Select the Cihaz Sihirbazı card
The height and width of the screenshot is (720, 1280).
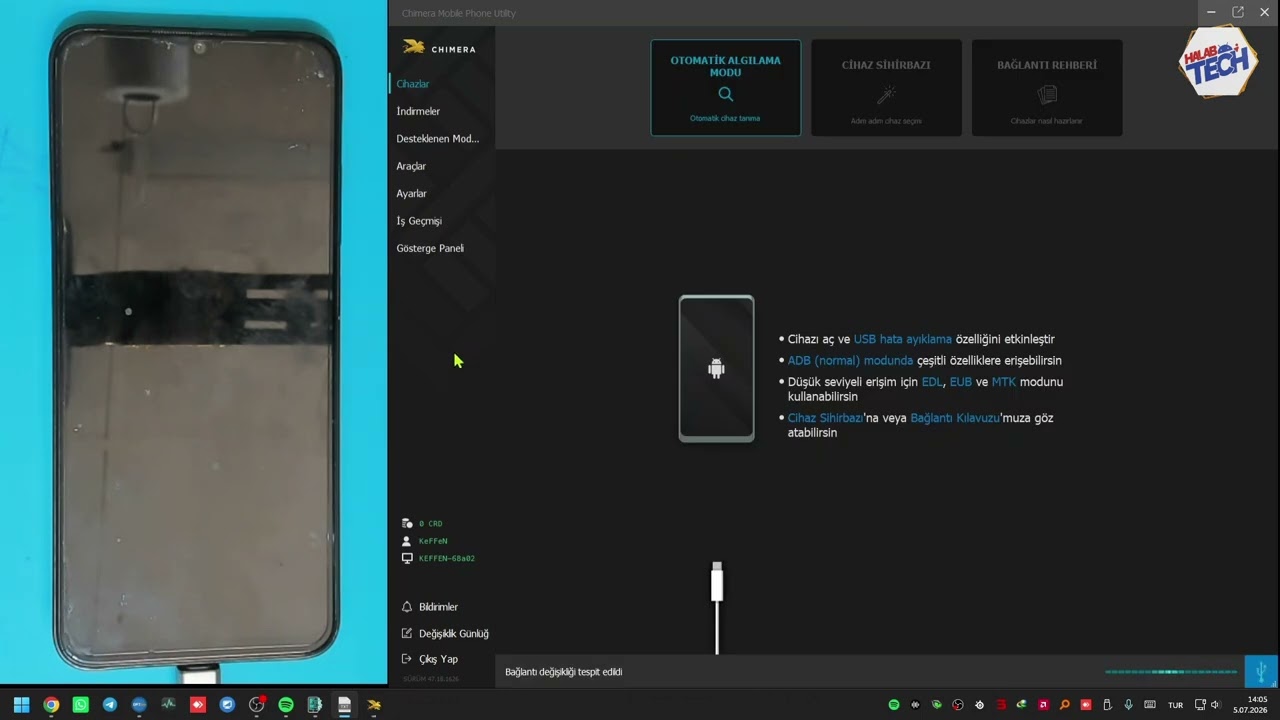point(886,88)
